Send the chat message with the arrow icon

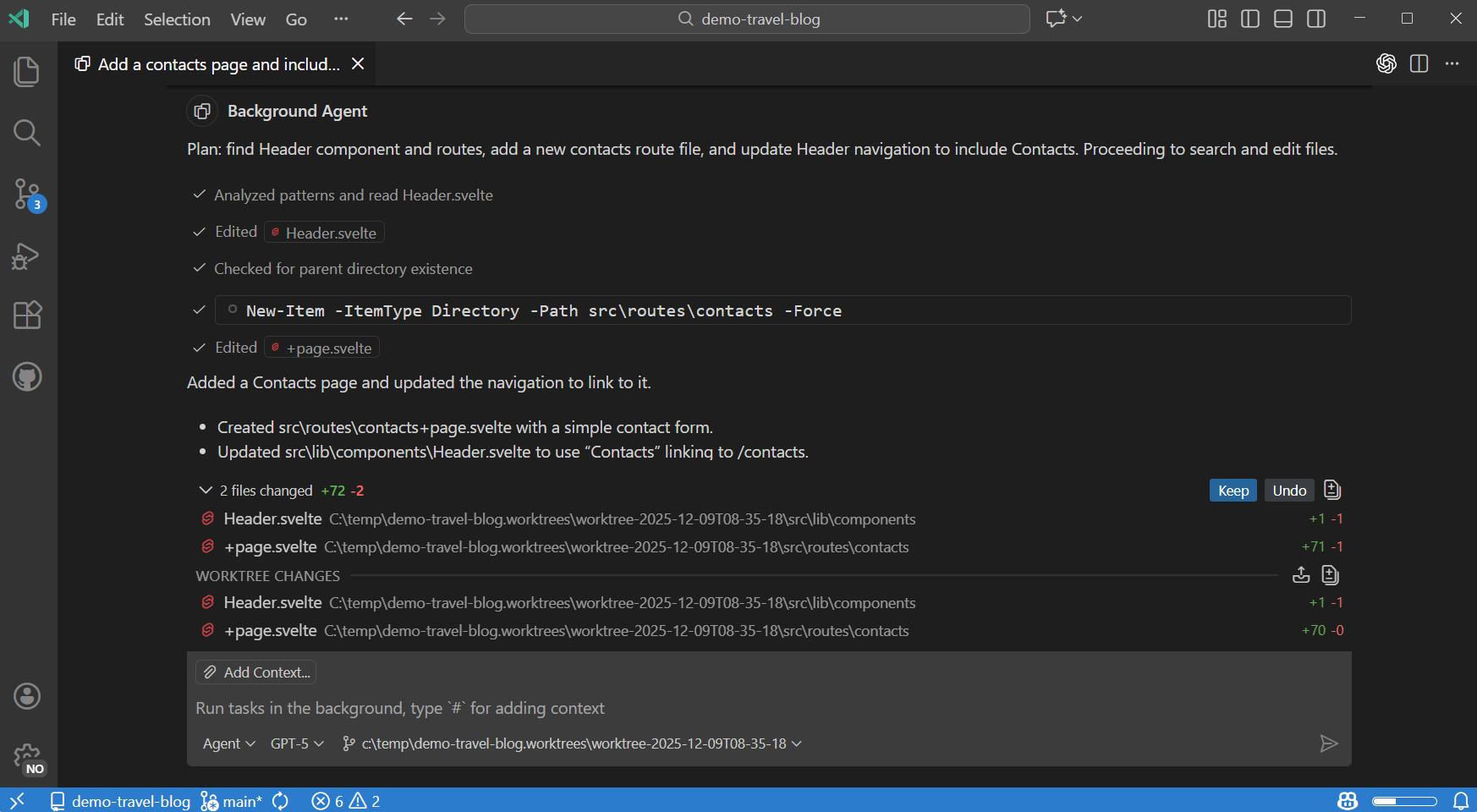pyautogui.click(x=1329, y=743)
